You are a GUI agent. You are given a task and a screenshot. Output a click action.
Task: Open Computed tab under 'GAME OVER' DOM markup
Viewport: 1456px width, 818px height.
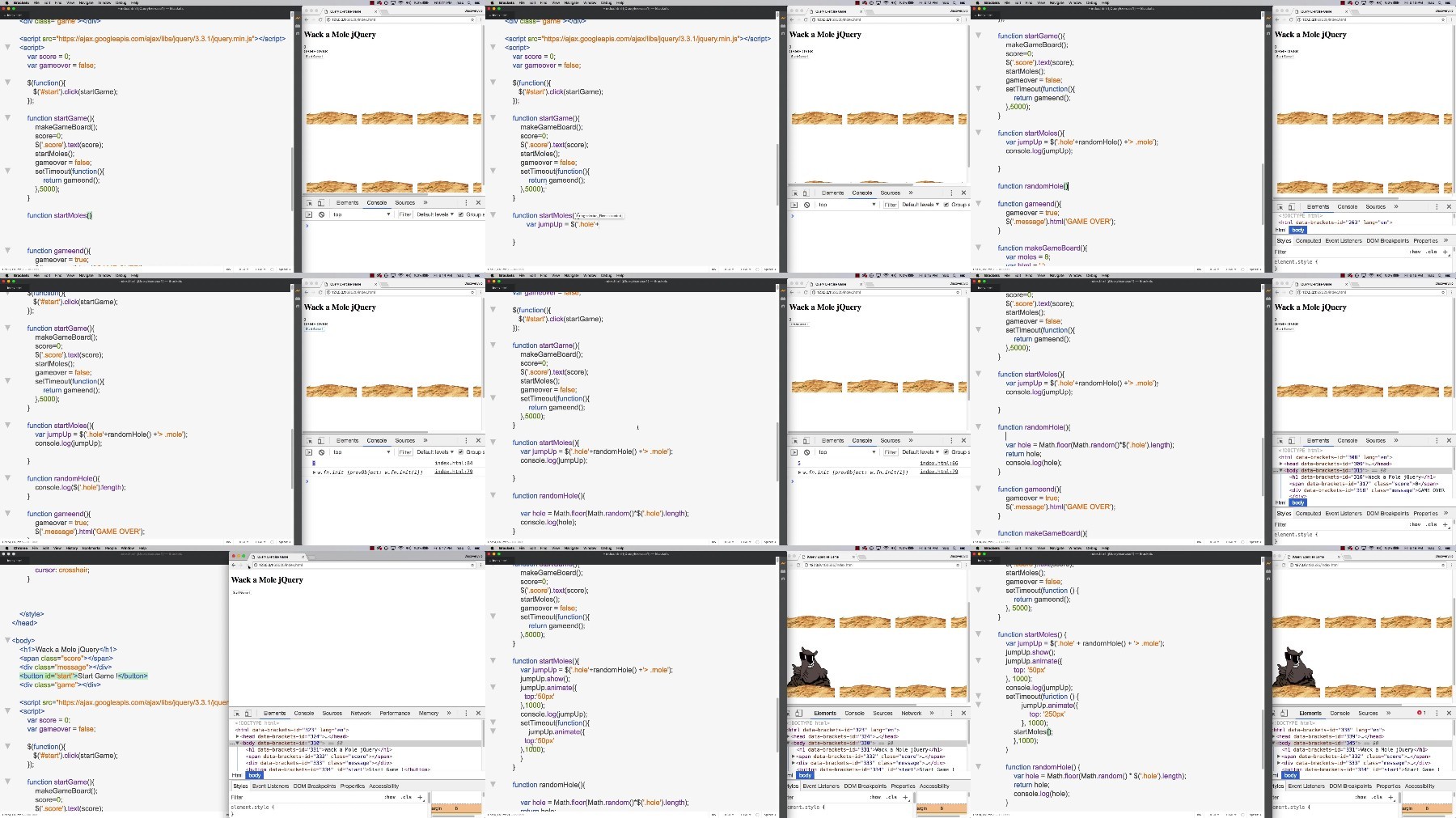pyautogui.click(x=1308, y=513)
